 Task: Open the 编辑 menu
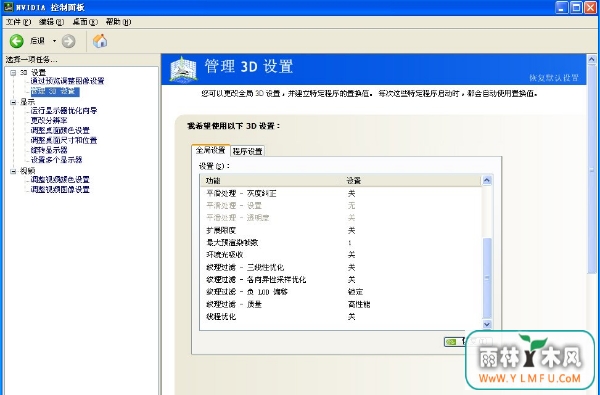(51, 22)
